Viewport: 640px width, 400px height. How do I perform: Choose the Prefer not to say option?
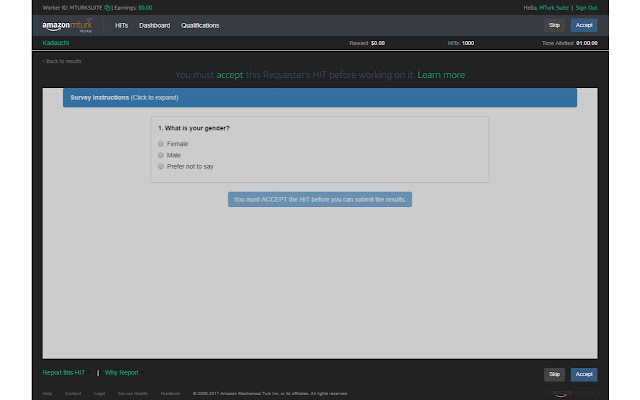click(x=161, y=166)
